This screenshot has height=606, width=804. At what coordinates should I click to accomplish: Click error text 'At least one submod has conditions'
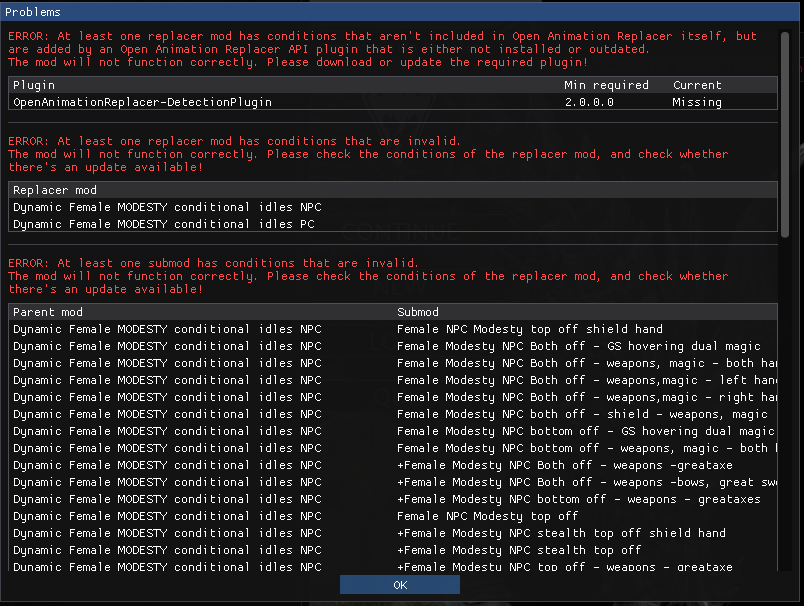213,263
